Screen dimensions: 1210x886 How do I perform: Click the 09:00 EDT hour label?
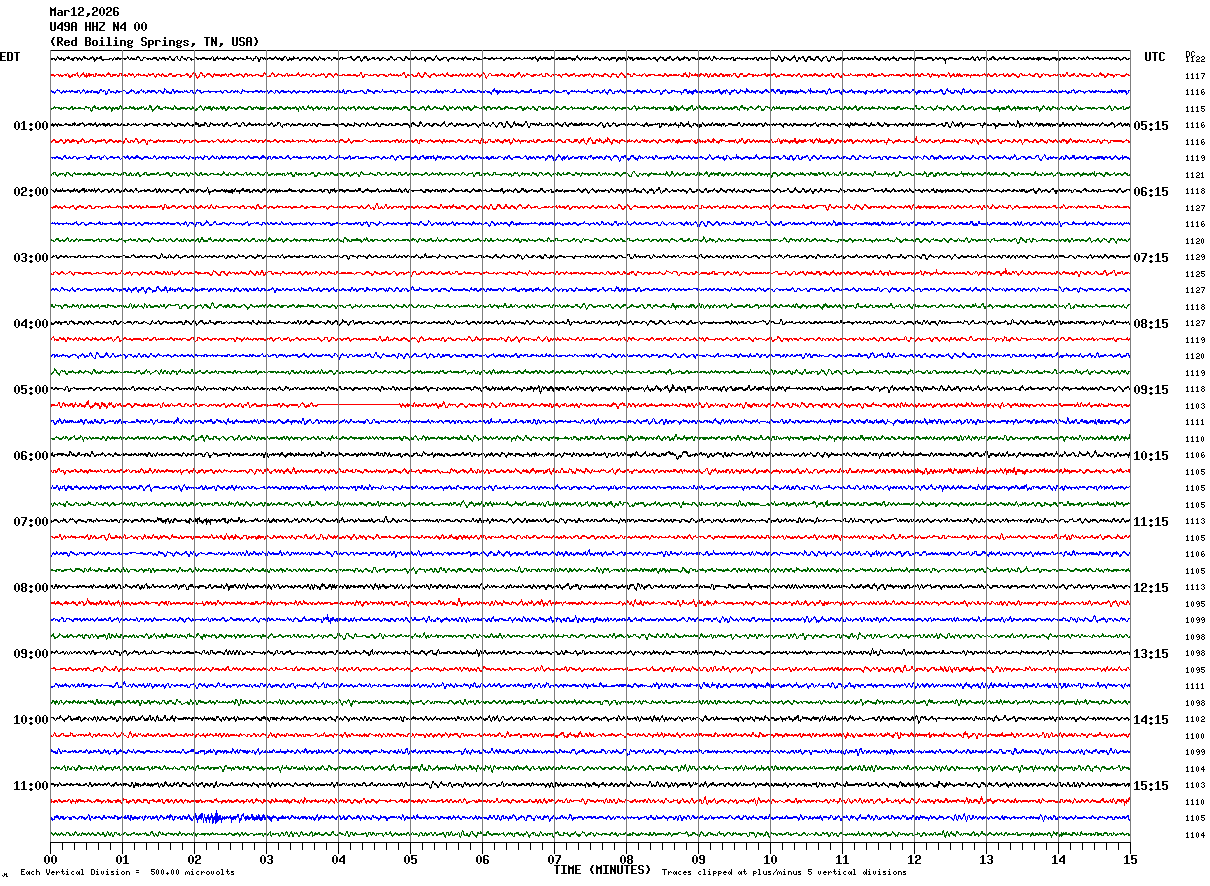pyautogui.click(x=31, y=654)
